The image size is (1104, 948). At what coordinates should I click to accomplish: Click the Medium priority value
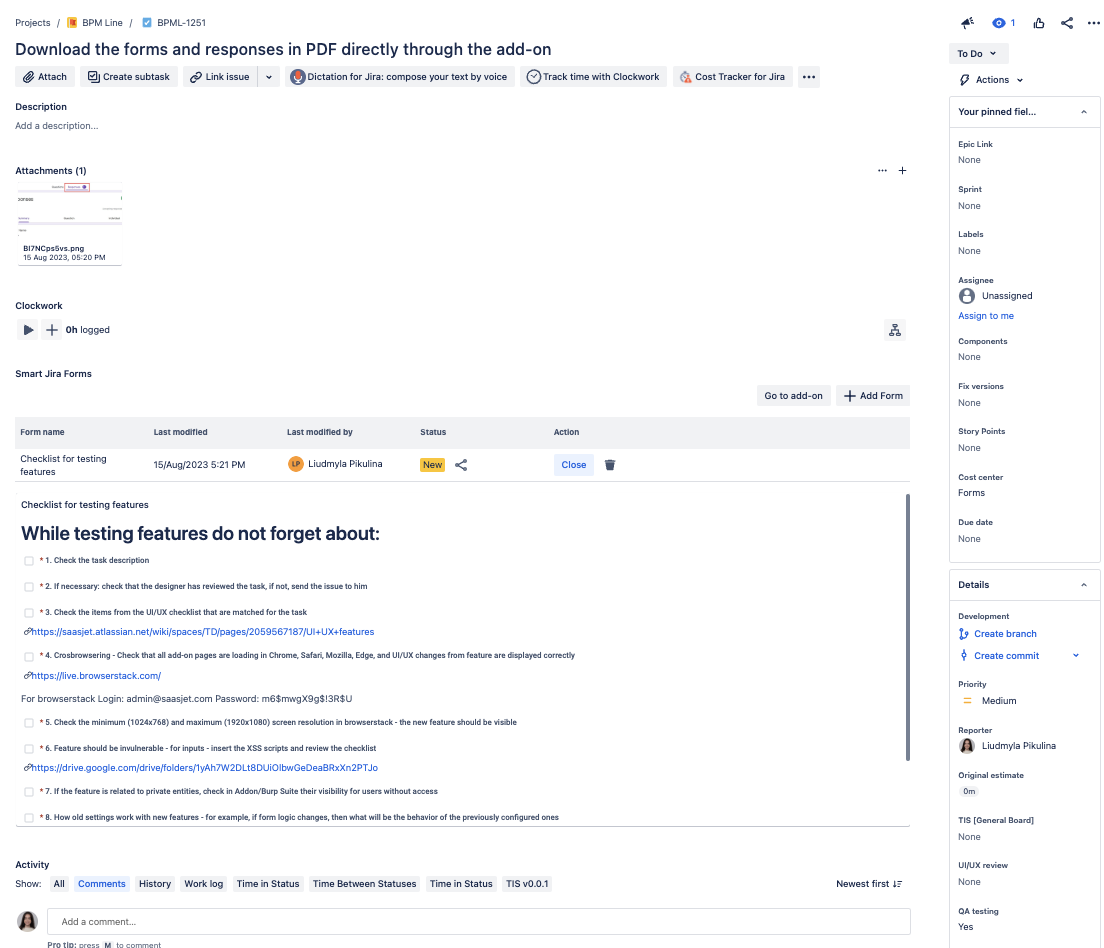pos(998,701)
